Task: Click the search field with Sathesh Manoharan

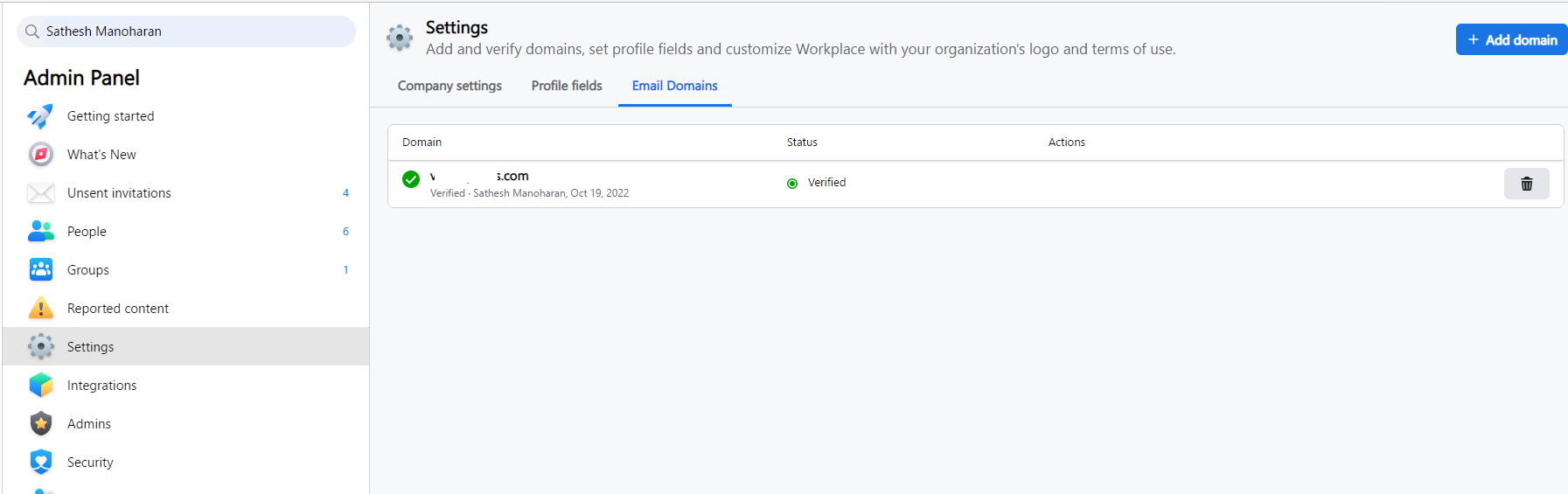Action: coord(186,31)
